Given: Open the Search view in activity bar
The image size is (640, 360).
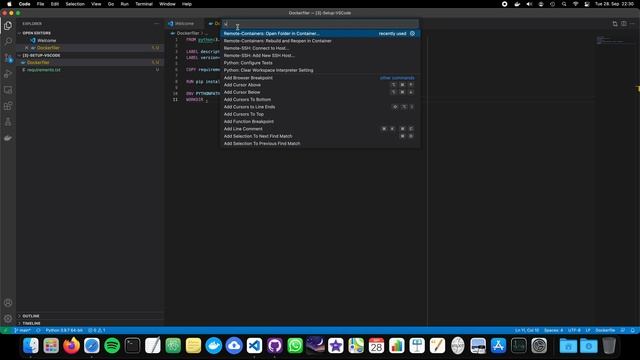Looking at the screenshot, I should coord(8,41).
